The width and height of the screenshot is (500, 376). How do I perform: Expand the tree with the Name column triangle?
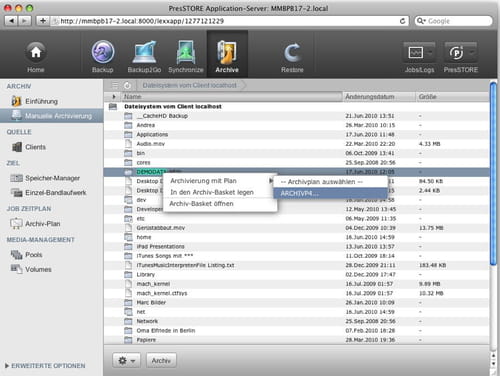coord(114,97)
